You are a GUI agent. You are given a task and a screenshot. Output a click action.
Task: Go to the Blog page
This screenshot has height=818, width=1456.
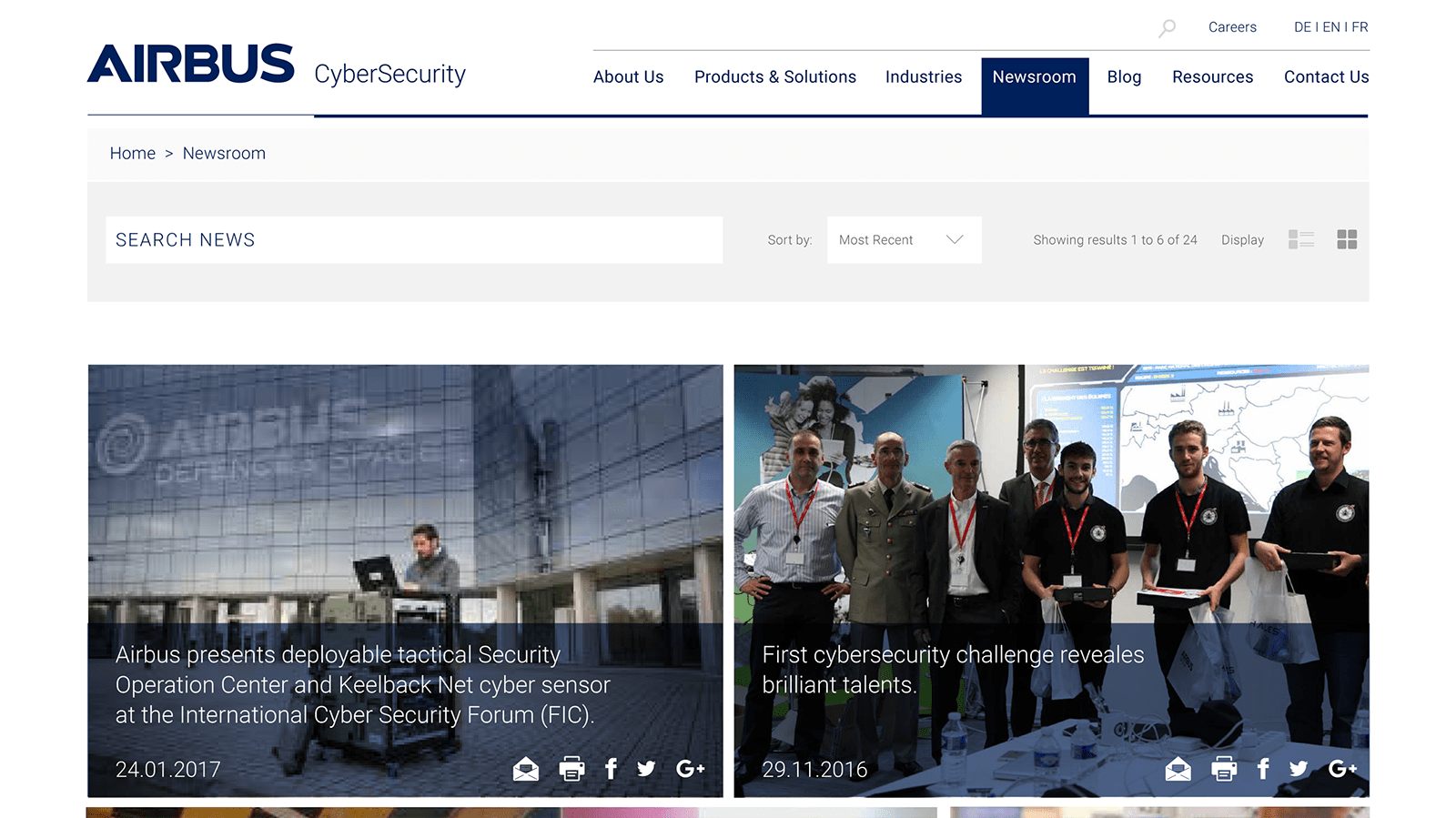pos(1124,77)
